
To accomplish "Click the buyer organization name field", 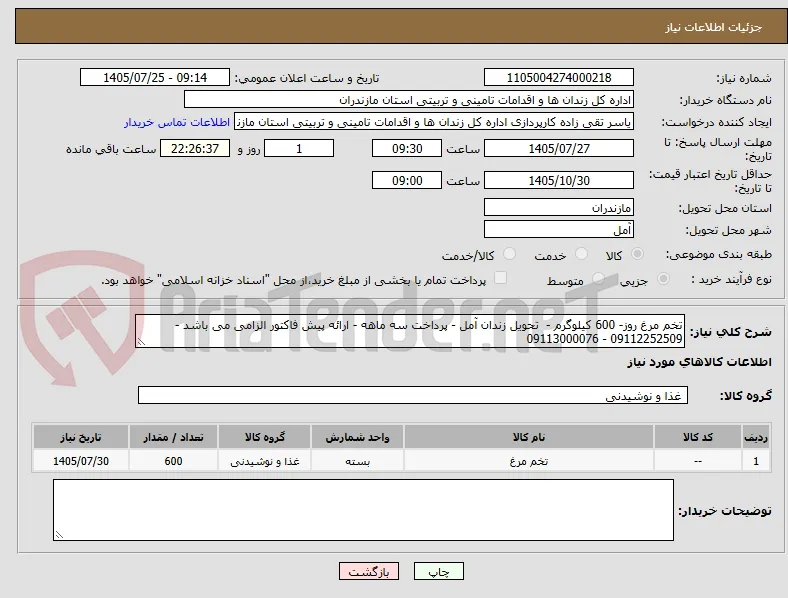I will [x=409, y=99].
